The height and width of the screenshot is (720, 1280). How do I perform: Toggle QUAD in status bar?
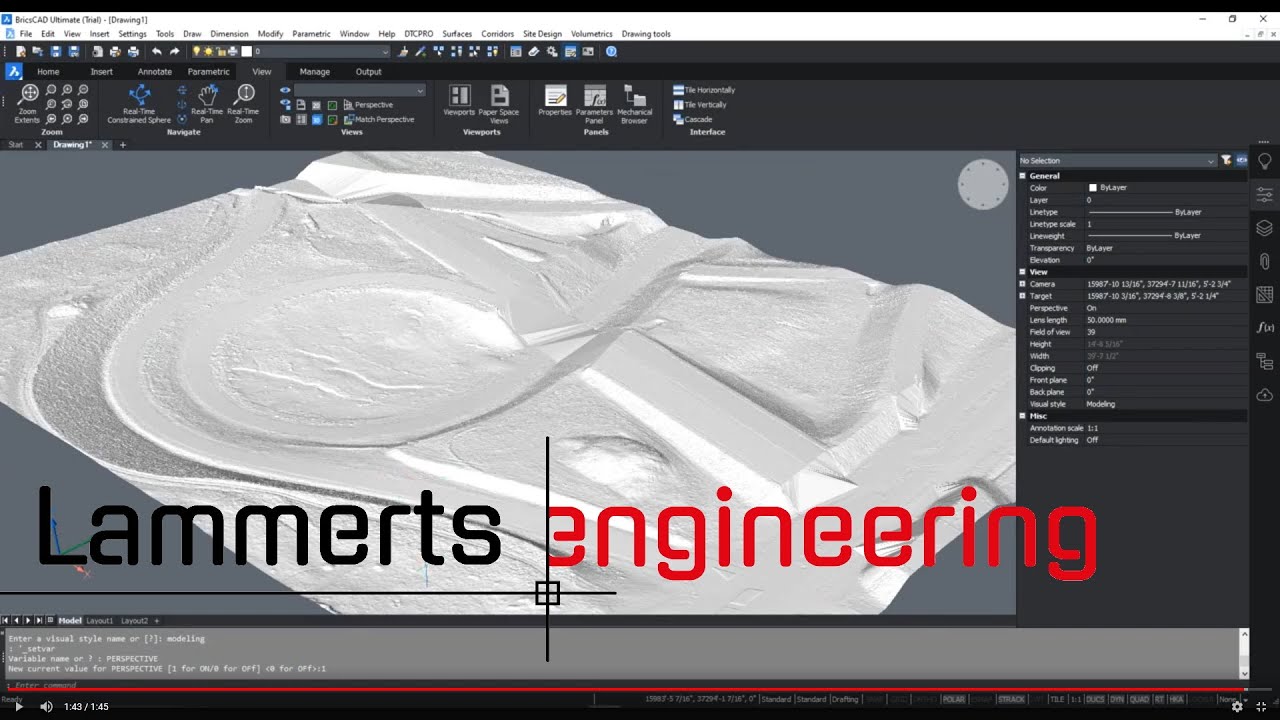point(1137,699)
